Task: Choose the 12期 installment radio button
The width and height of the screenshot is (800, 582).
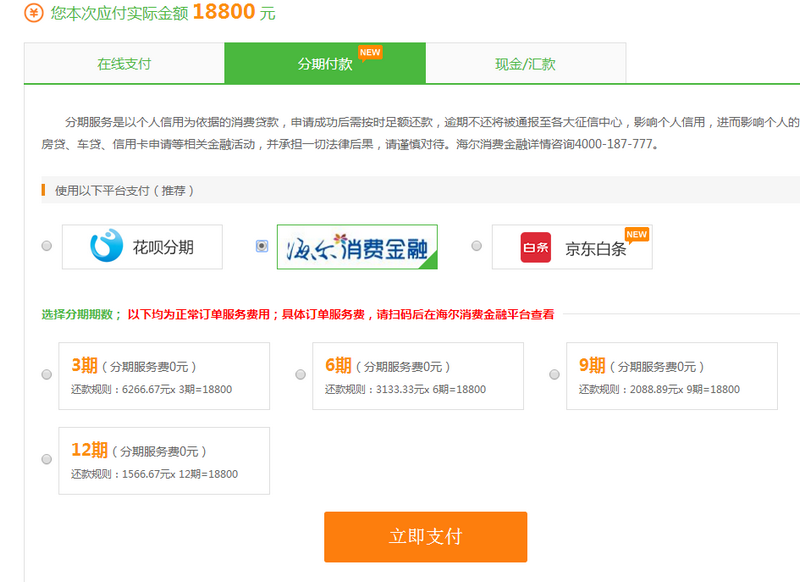Action: click(45, 461)
